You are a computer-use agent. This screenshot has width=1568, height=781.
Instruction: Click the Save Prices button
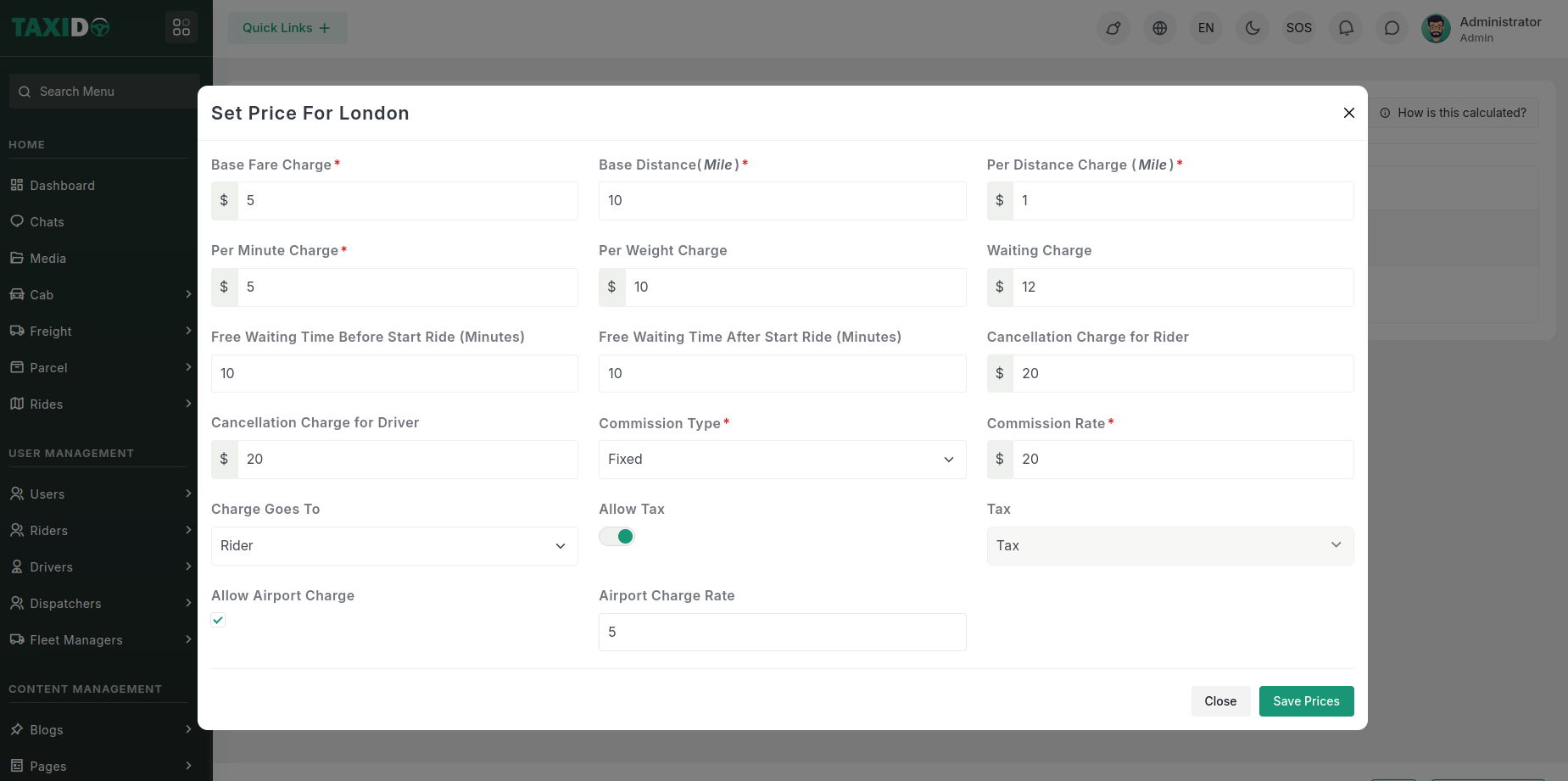[1306, 701]
